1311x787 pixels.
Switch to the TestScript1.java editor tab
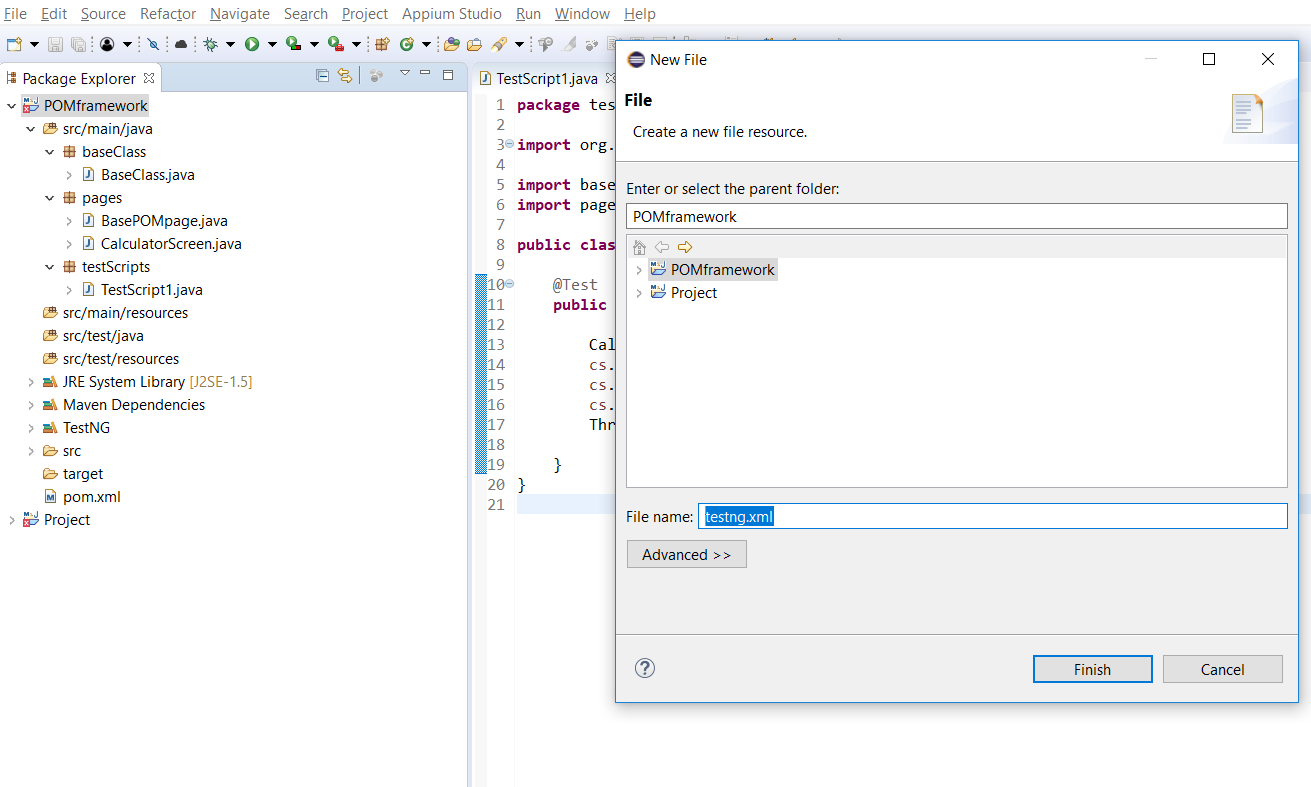tap(547, 77)
